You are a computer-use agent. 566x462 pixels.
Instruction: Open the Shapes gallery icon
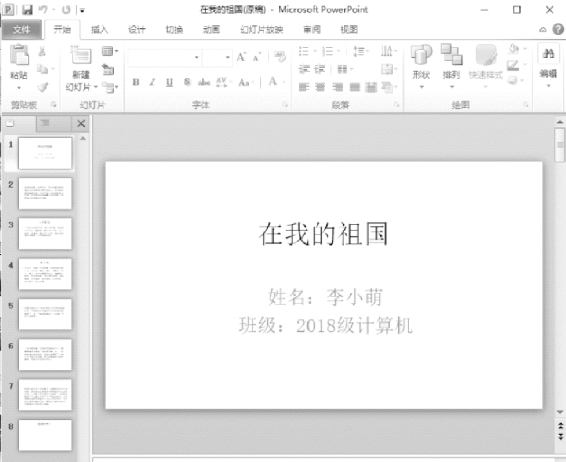(421, 55)
